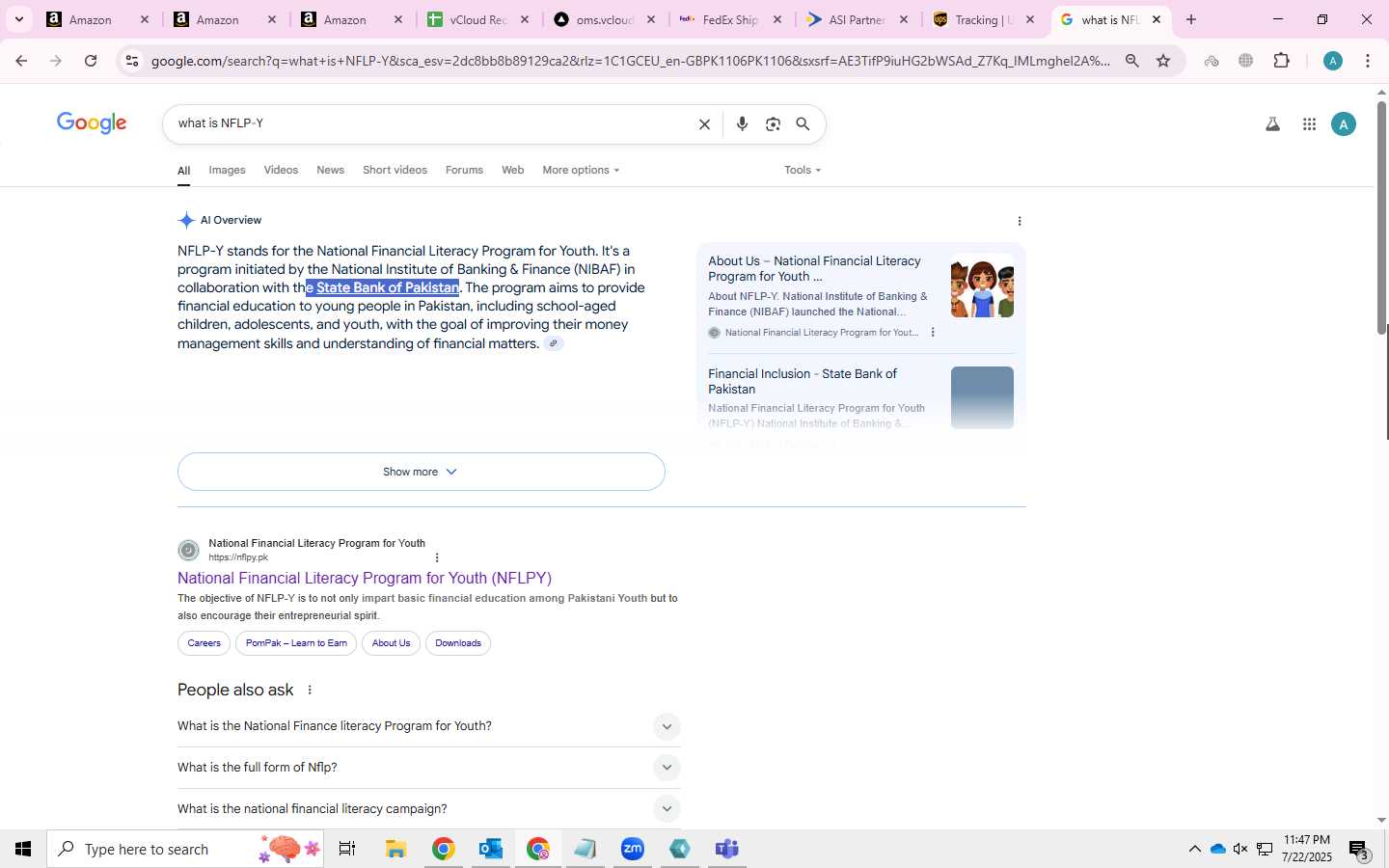
Task: Select the Images search tab
Action: click(x=227, y=170)
